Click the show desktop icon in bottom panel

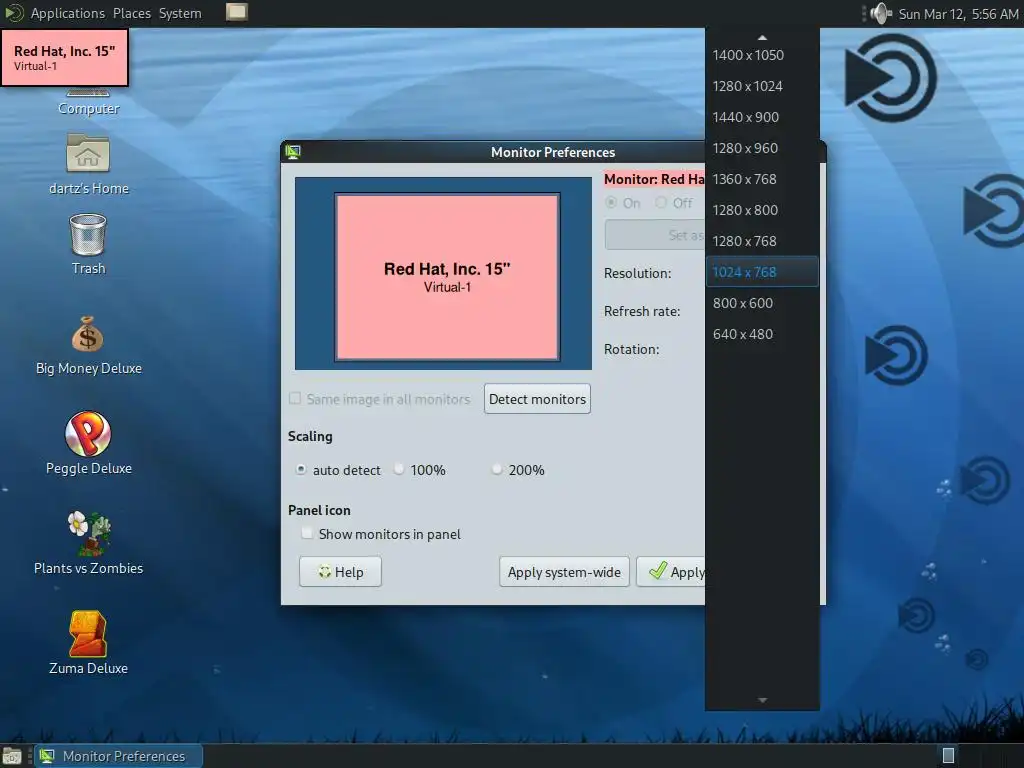[12, 756]
